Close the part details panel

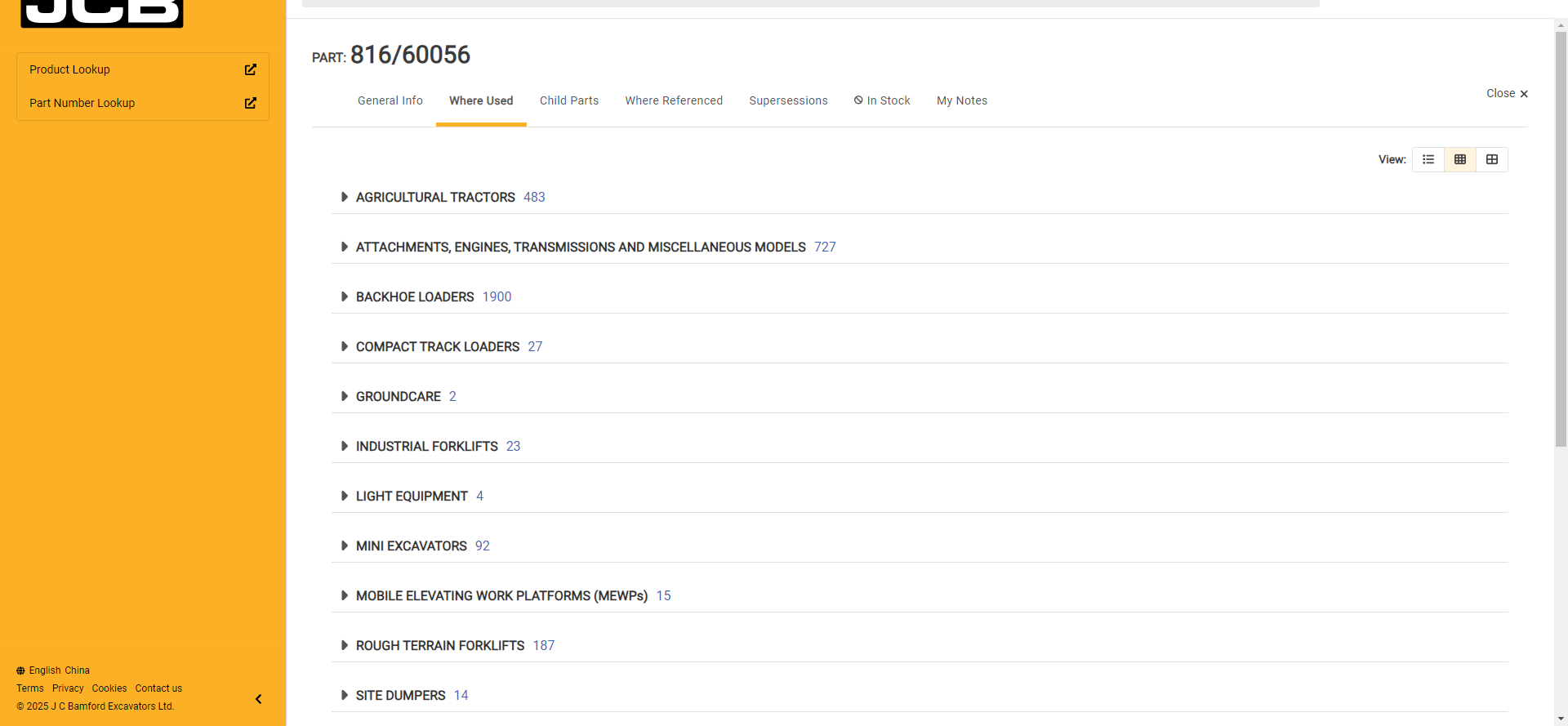pos(1507,94)
